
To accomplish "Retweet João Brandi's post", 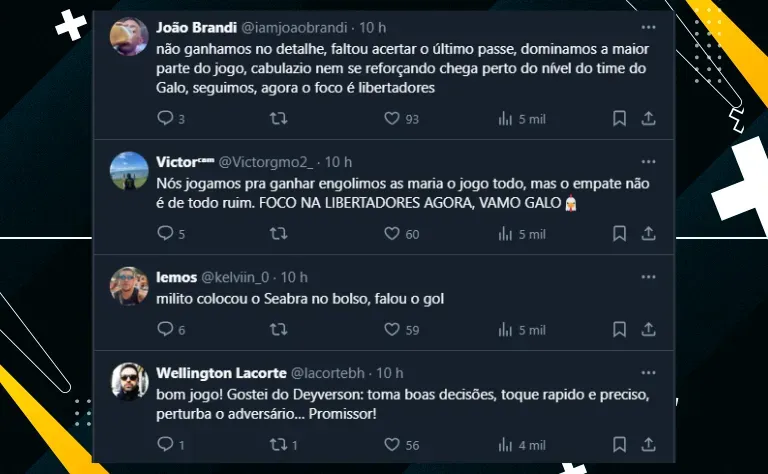I will click(279, 118).
